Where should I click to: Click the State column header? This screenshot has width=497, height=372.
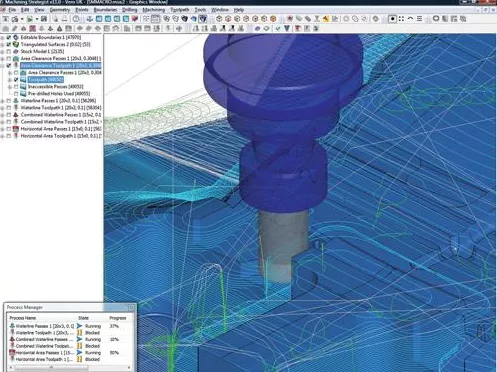coord(83,318)
